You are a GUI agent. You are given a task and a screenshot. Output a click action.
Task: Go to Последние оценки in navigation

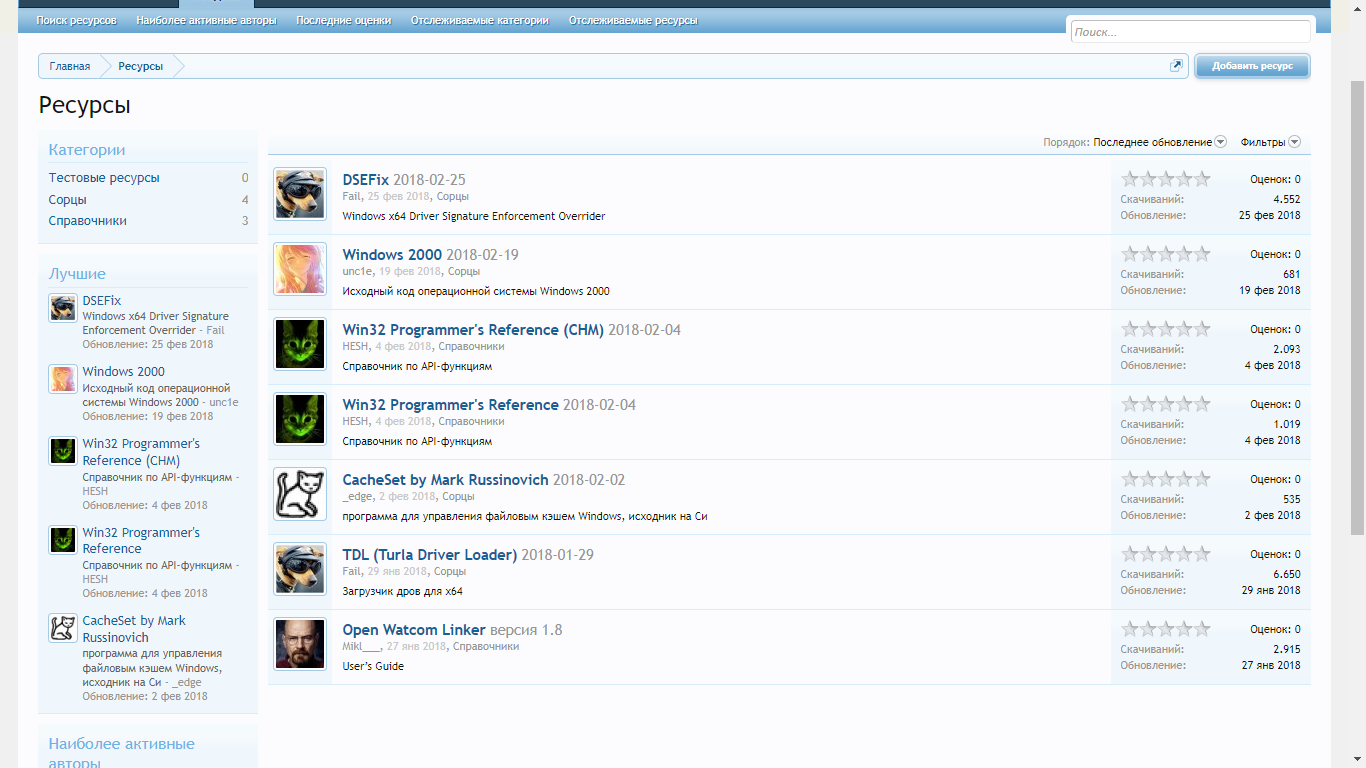pyautogui.click(x=343, y=20)
